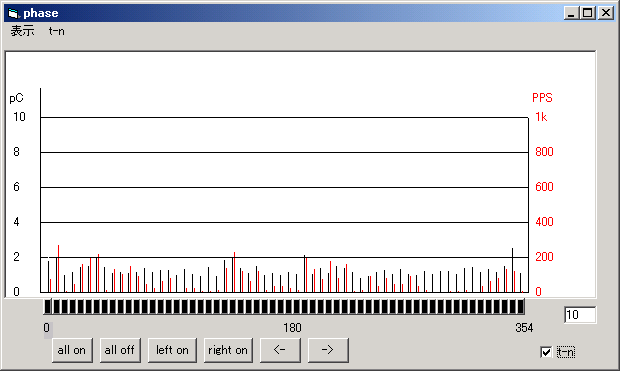Select the right on button
Image resolution: width=620 pixels, height=371 pixels.
pos(228,350)
